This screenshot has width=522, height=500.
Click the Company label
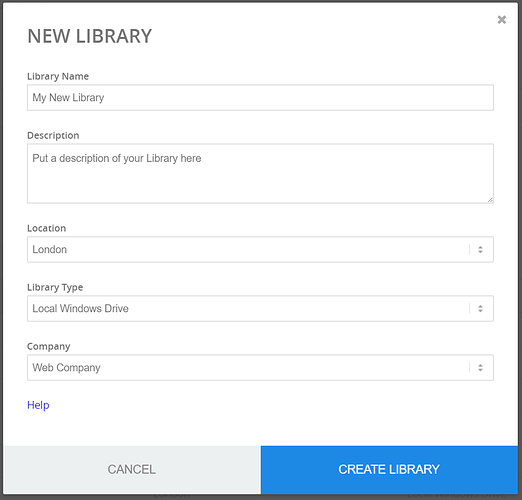[49, 346]
